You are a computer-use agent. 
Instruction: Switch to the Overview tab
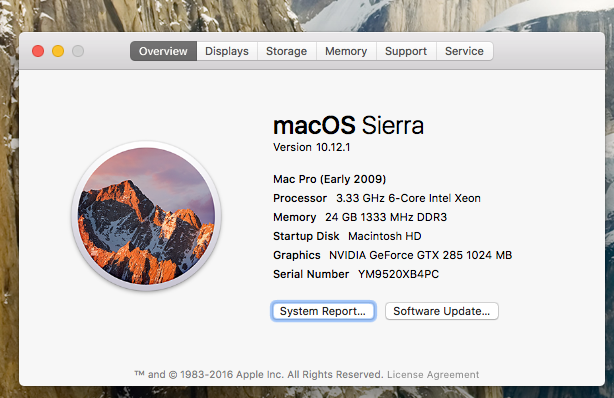(163, 51)
